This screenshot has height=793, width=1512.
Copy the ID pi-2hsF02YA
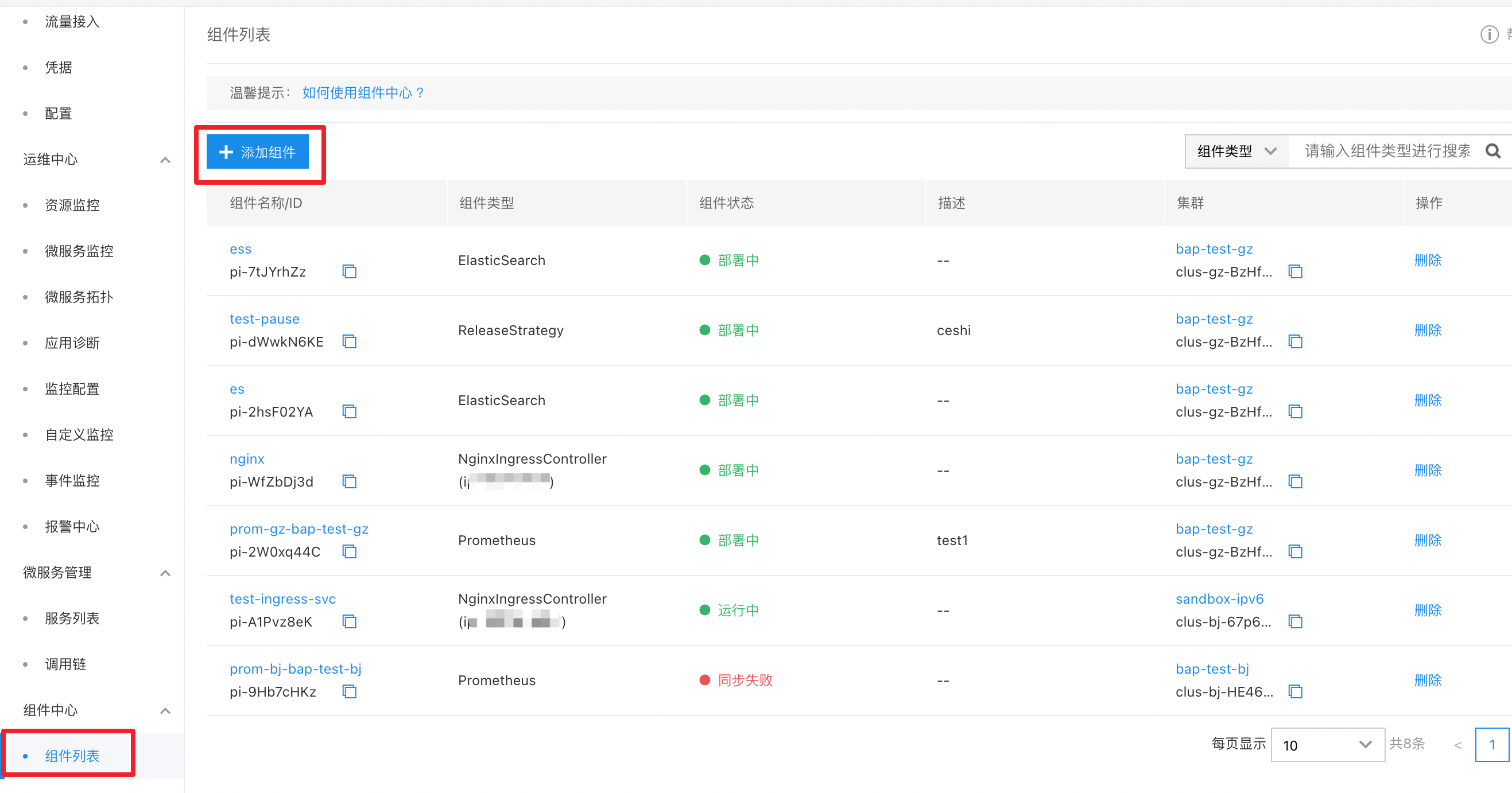point(349,412)
